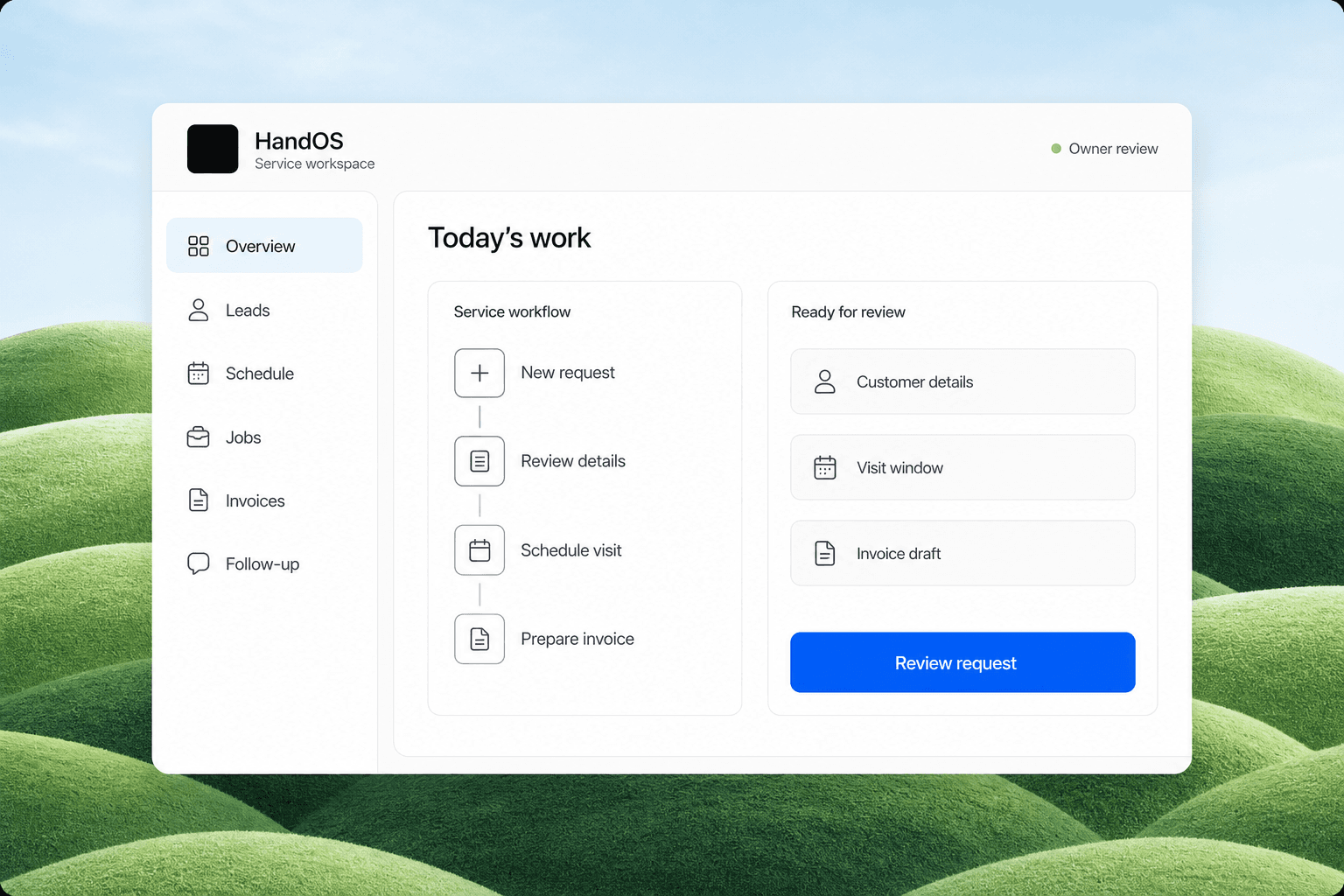The width and height of the screenshot is (1344, 896).
Task: Click the person icon in Customer details
Action: tap(825, 381)
